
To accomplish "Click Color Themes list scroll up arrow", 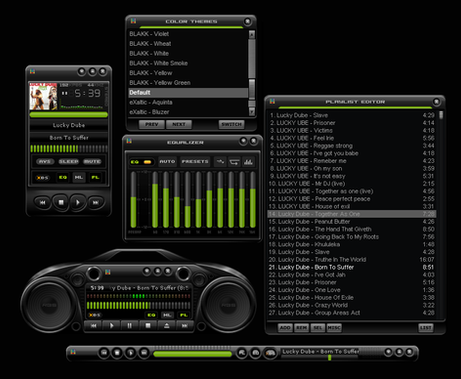I will [252, 34].
